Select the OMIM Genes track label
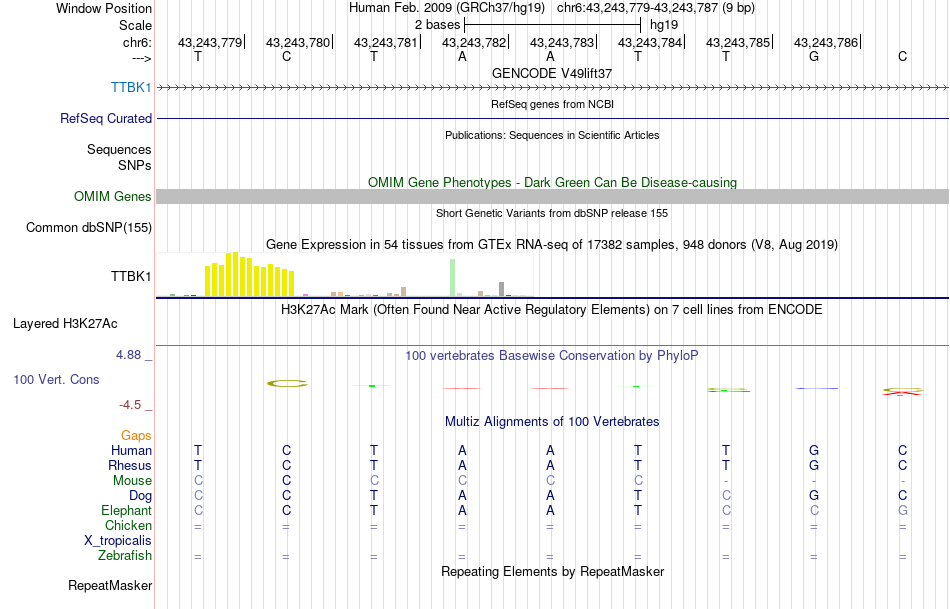 [x=112, y=196]
